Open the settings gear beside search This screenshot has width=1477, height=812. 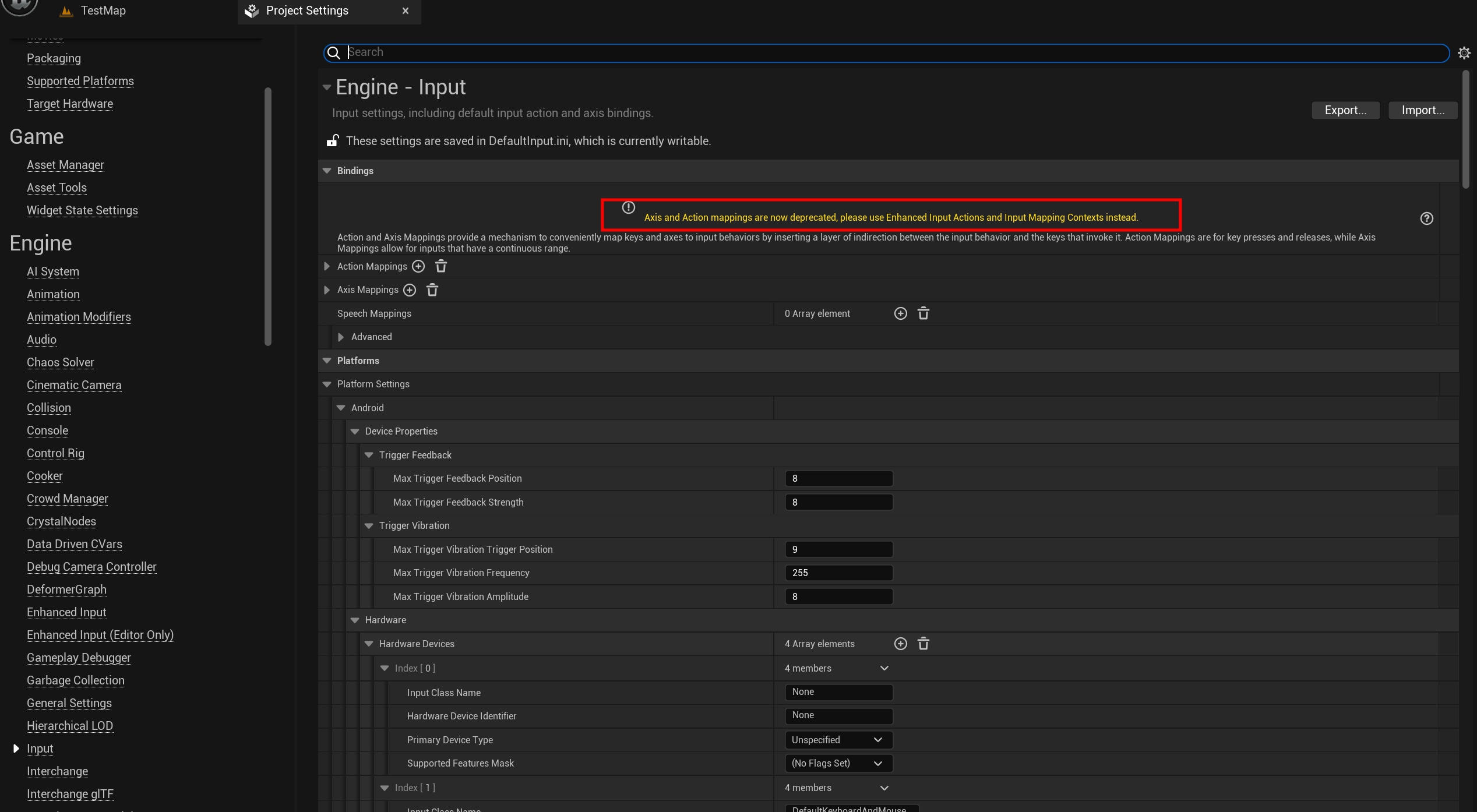(x=1464, y=53)
